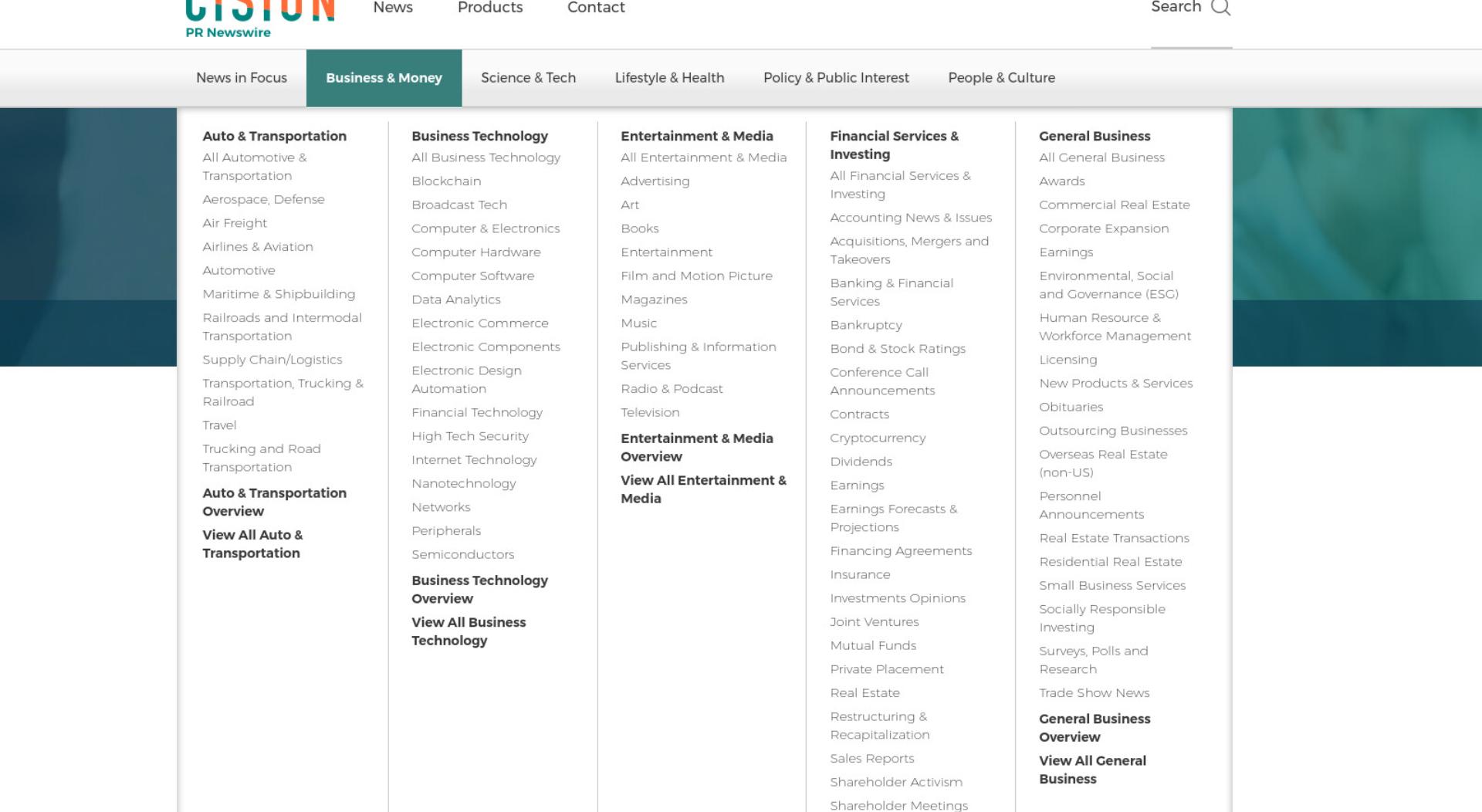
Task: Open Maritime & Shipbuilding category
Action: pos(279,294)
